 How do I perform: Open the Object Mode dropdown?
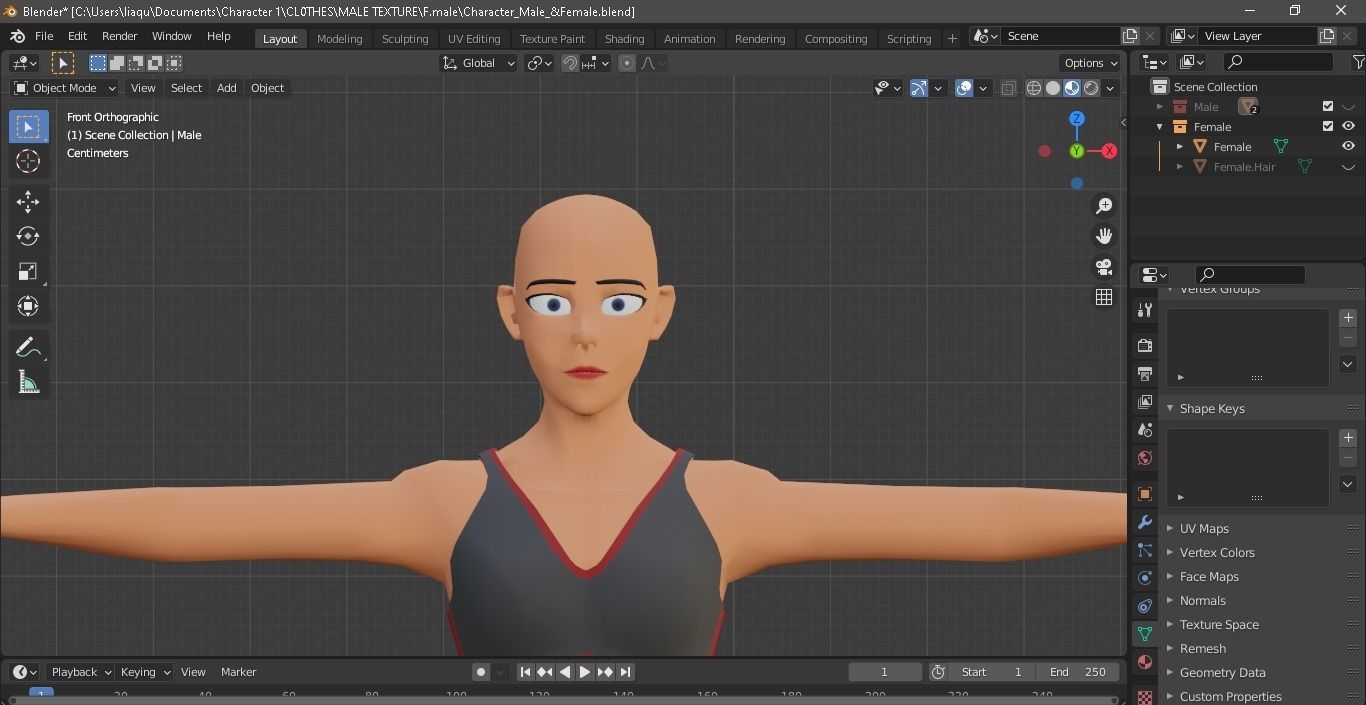[x=65, y=88]
